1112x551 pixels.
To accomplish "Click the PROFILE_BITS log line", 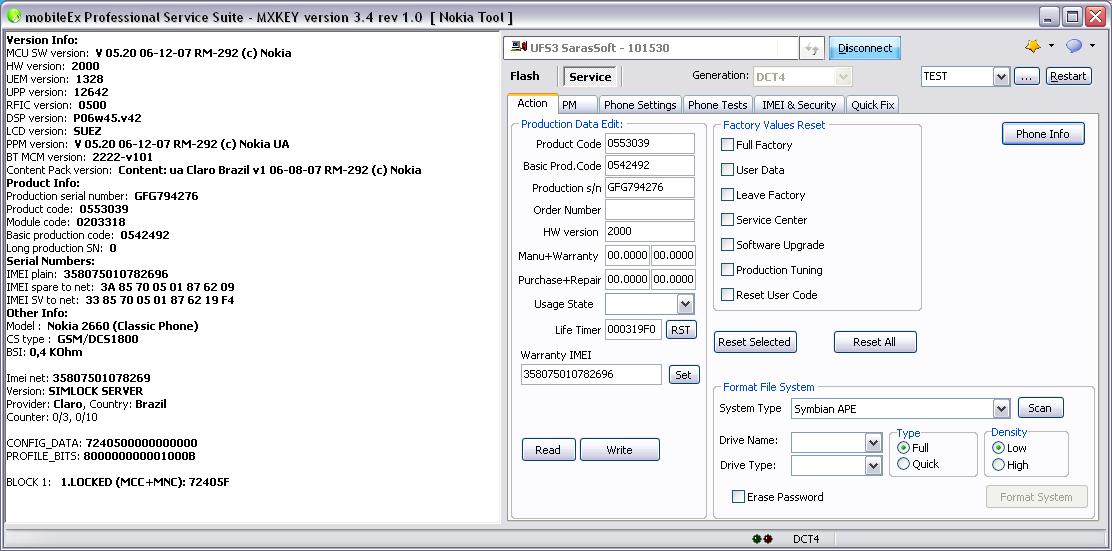I will (x=101, y=456).
